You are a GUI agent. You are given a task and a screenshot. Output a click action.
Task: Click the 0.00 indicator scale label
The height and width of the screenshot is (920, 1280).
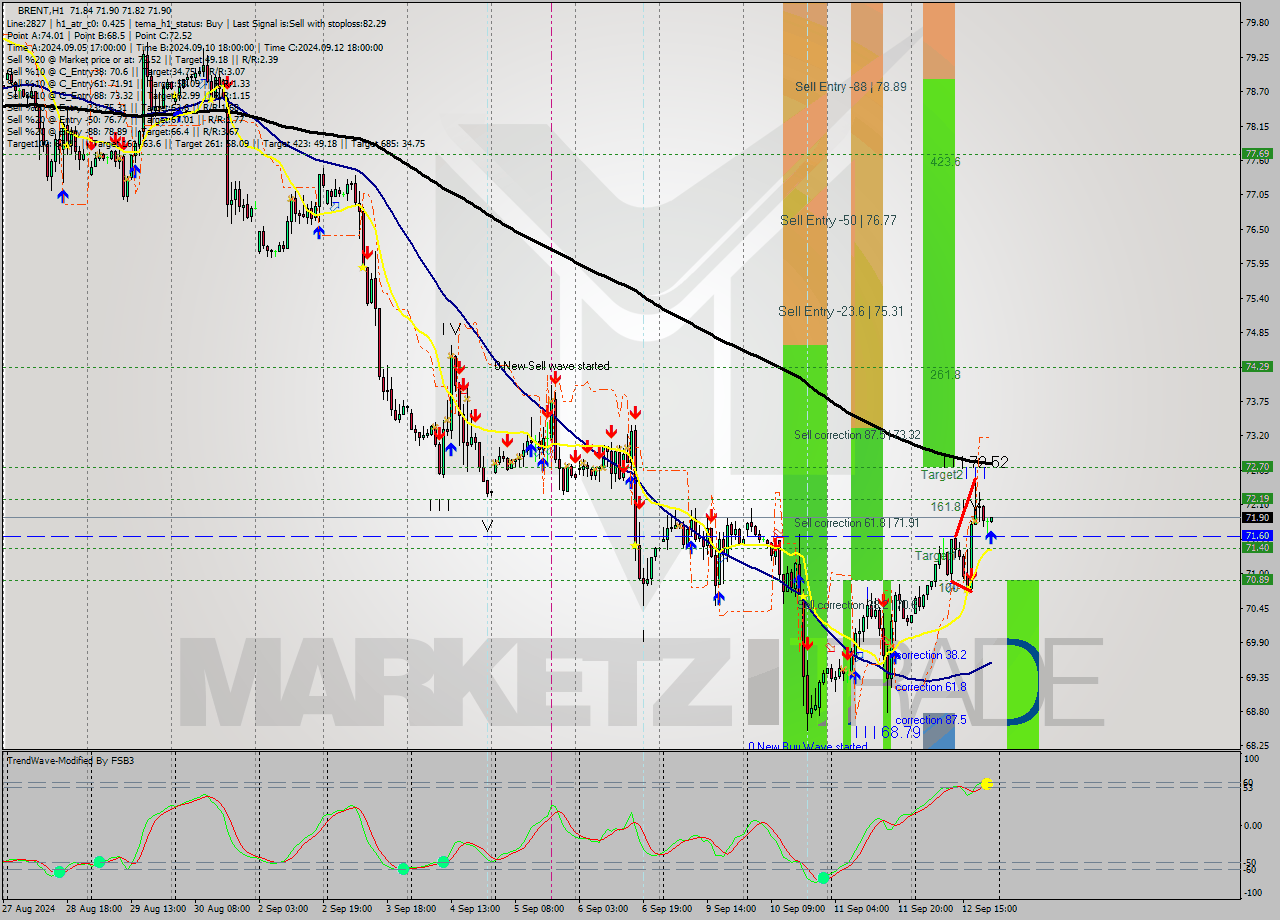pyautogui.click(x=1254, y=826)
